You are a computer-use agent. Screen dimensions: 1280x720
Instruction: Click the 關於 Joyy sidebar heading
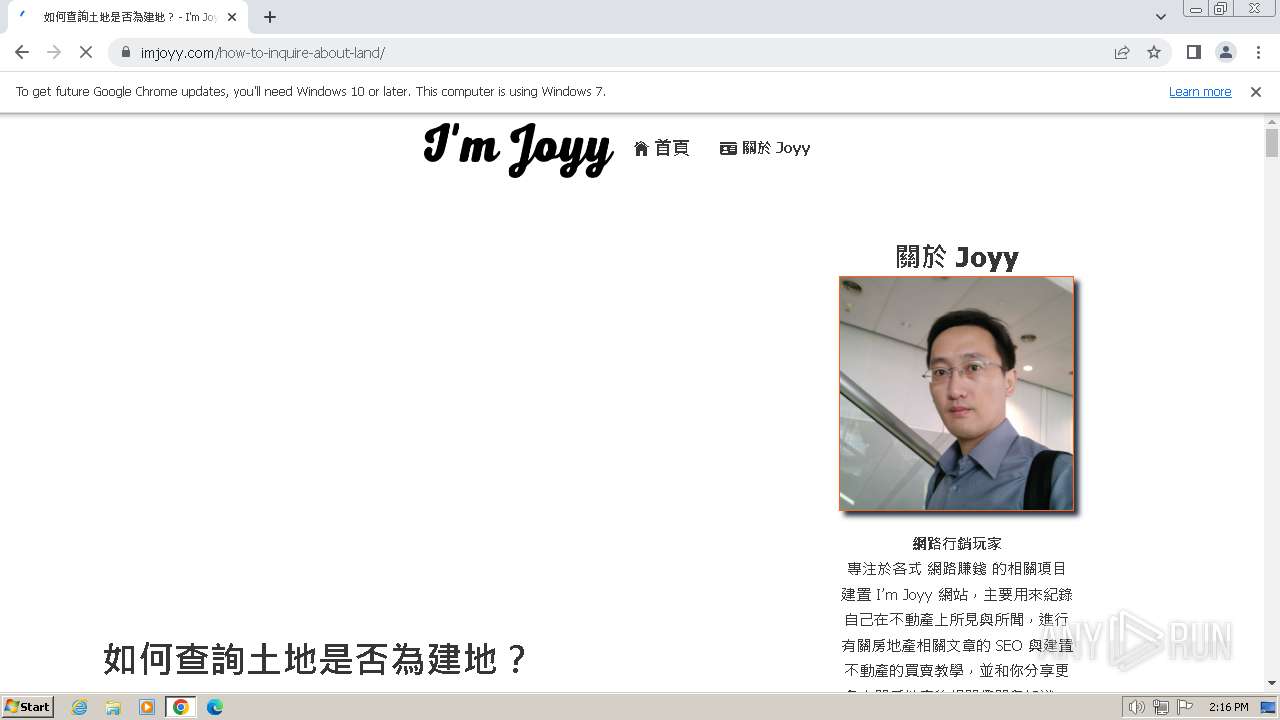[x=957, y=257]
